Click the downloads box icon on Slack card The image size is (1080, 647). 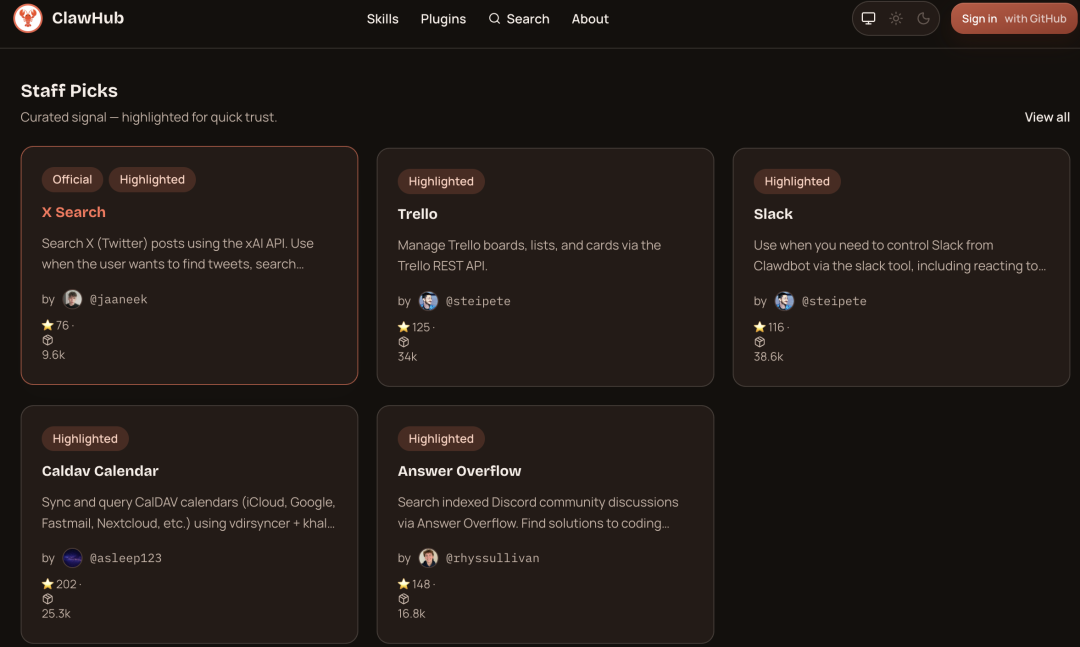click(x=760, y=342)
